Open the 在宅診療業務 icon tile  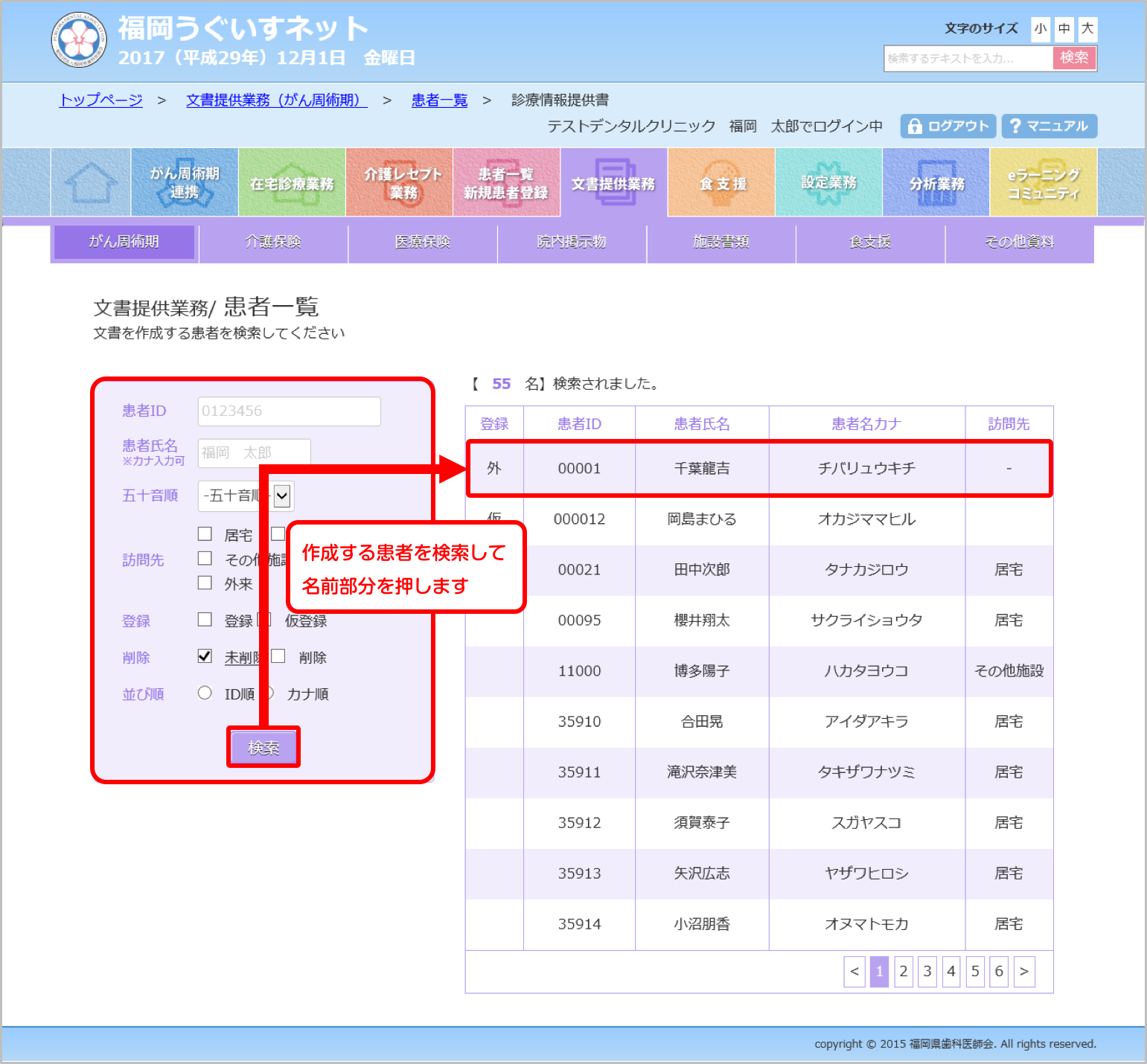292,182
